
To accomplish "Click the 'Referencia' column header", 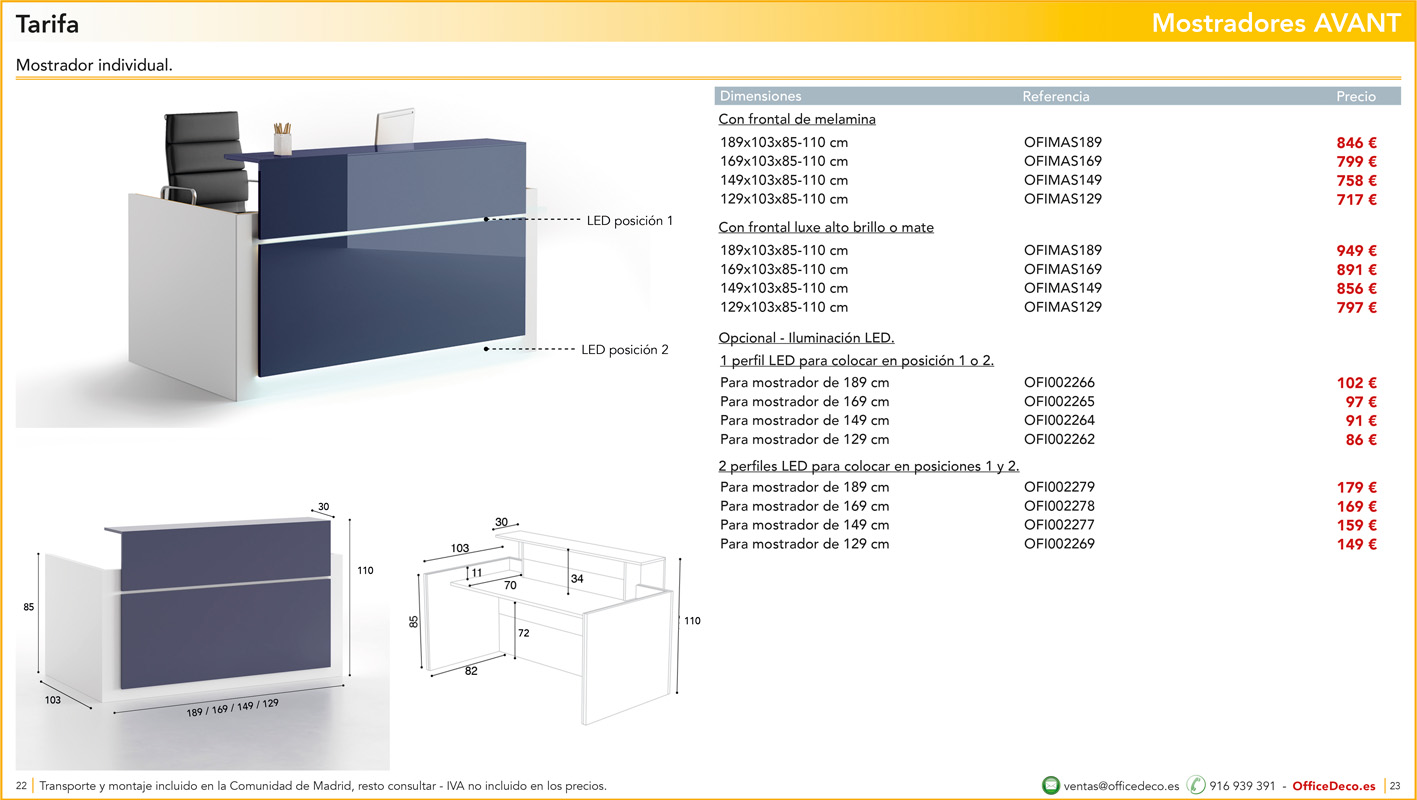I will [1056, 97].
